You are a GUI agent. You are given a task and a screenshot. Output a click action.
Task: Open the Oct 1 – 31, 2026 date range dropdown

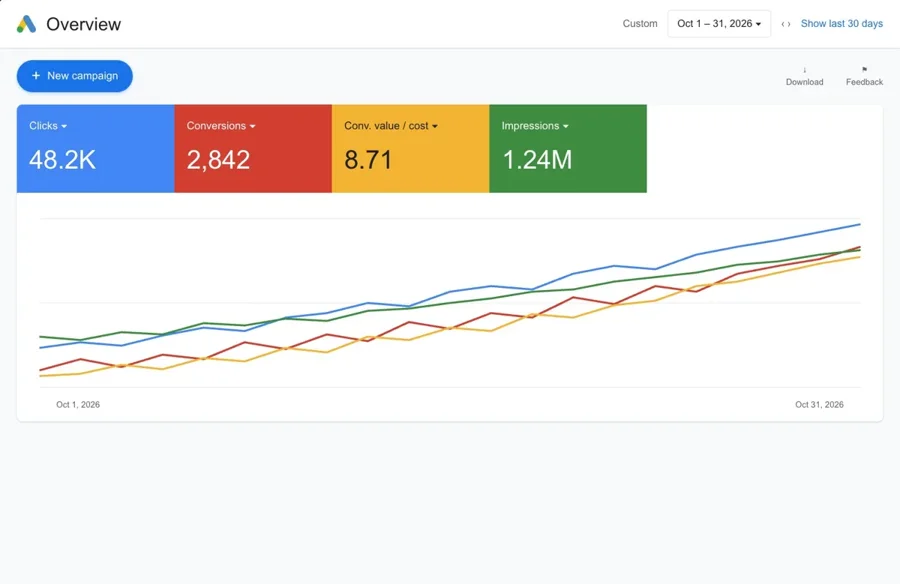coord(719,24)
